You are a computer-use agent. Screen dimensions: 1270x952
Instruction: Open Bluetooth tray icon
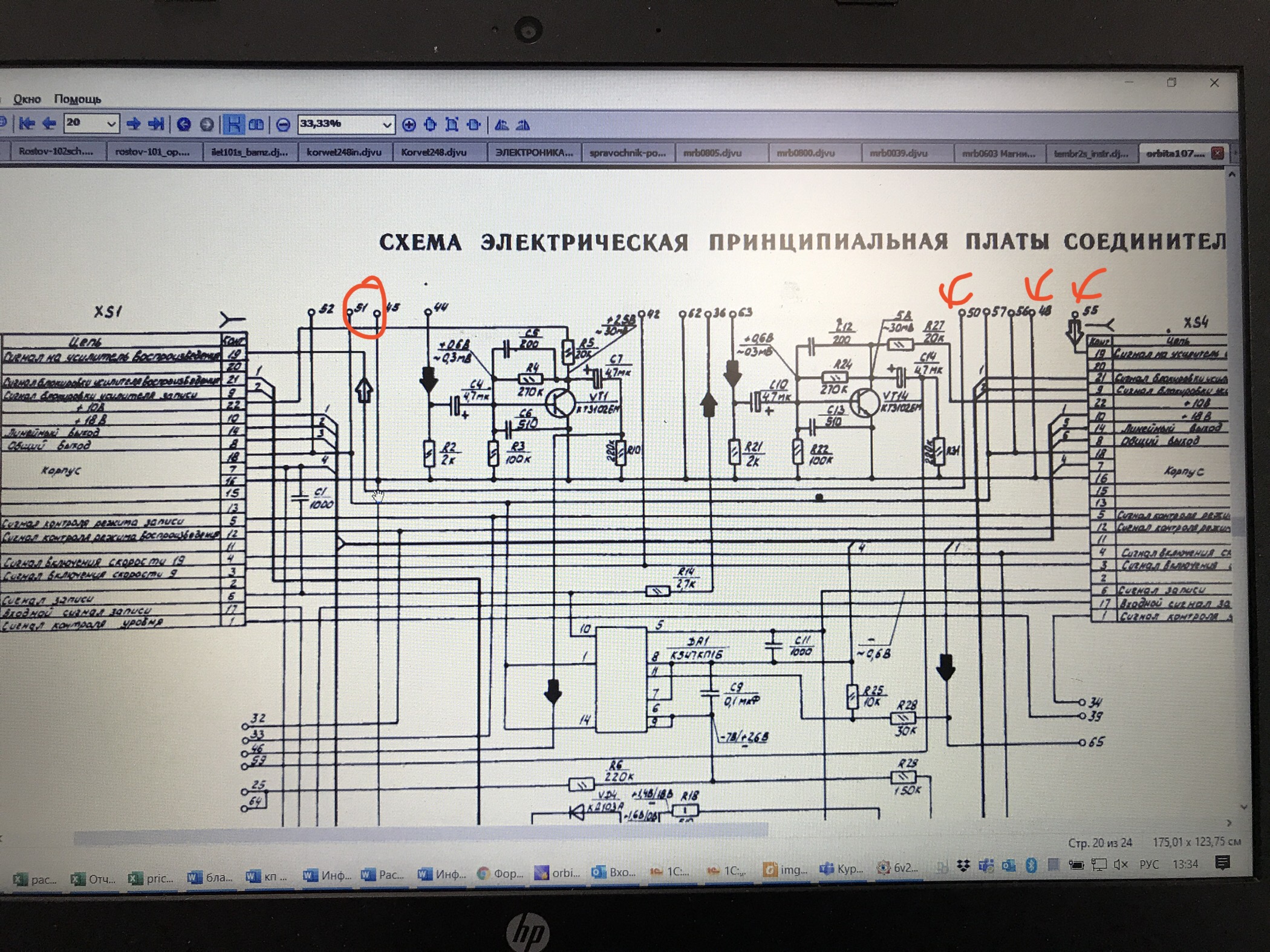pyautogui.click(x=1031, y=866)
